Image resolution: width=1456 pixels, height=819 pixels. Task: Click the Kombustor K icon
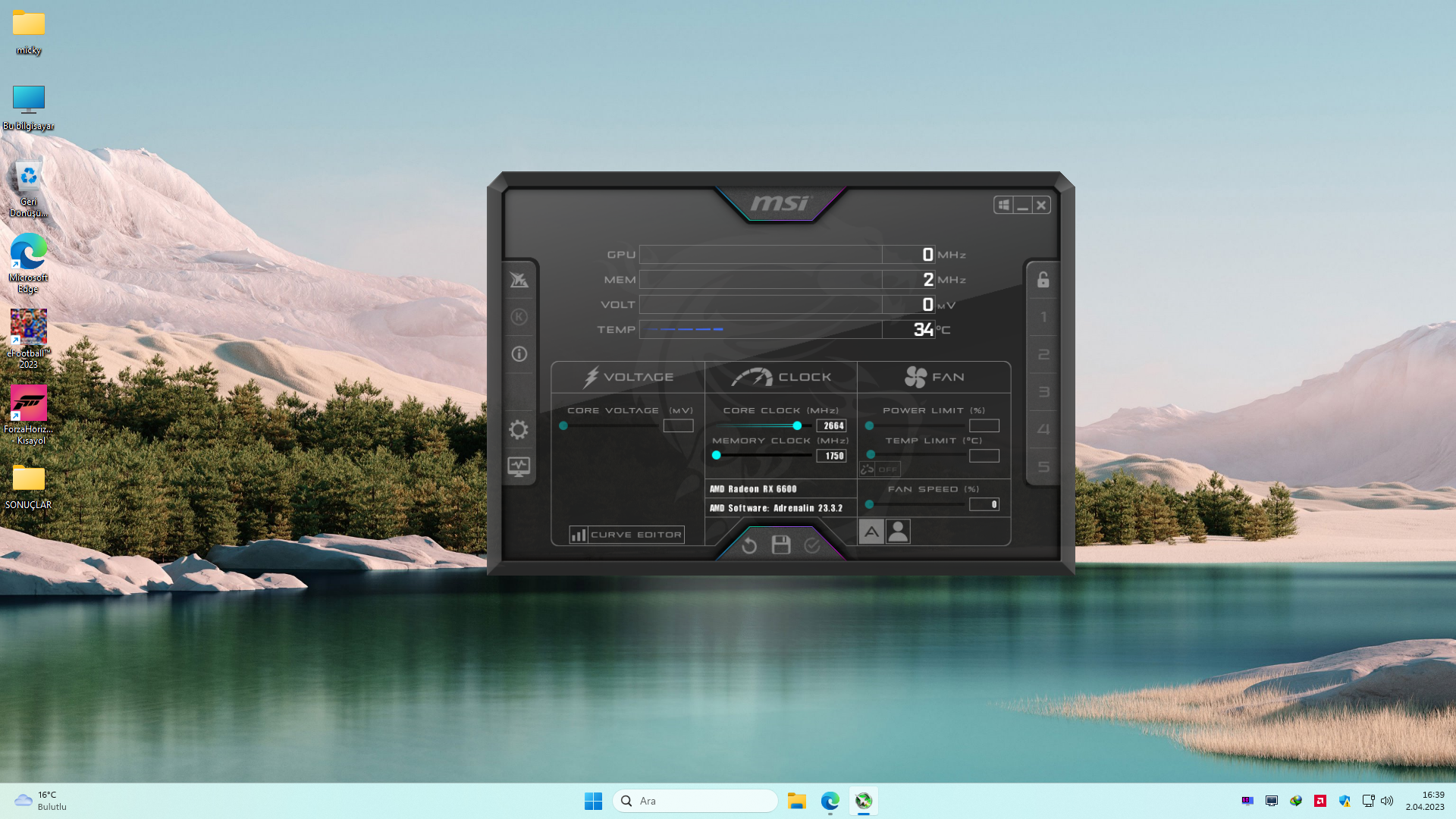click(x=519, y=317)
